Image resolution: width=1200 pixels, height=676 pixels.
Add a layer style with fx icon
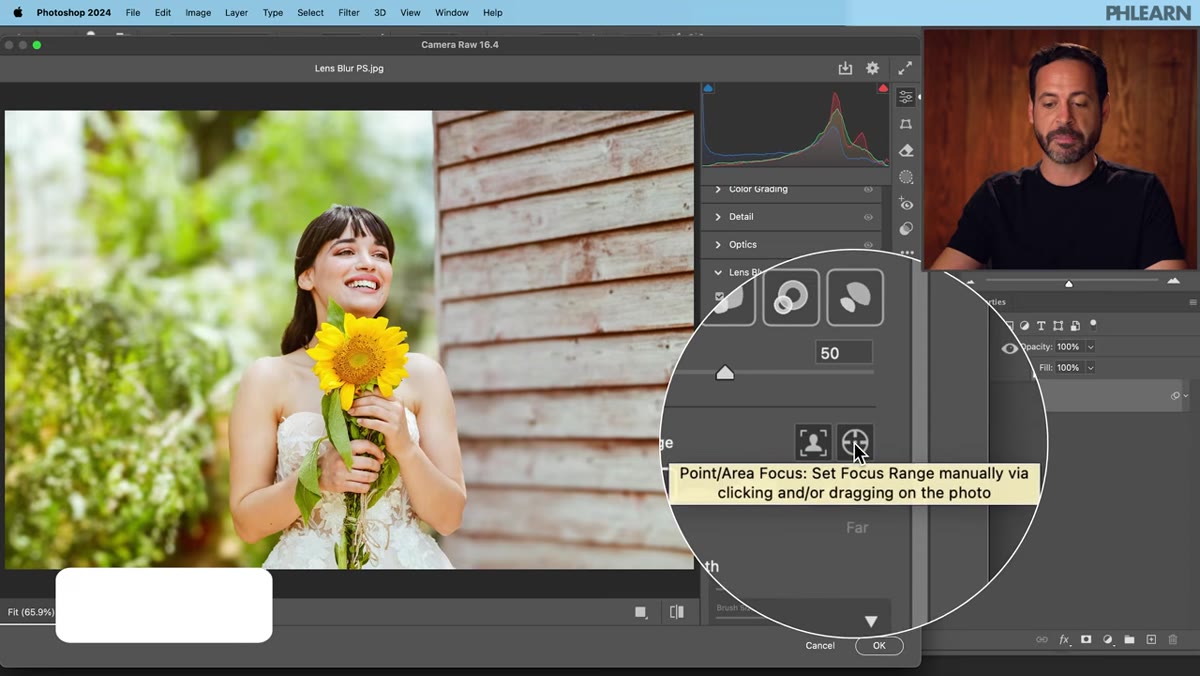click(1064, 639)
